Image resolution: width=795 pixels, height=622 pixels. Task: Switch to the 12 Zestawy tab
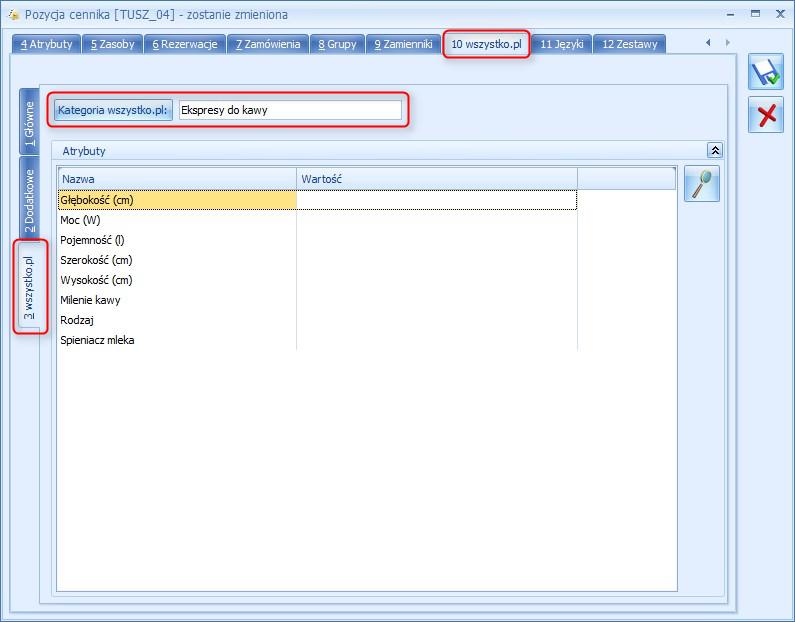pos(629,44)
